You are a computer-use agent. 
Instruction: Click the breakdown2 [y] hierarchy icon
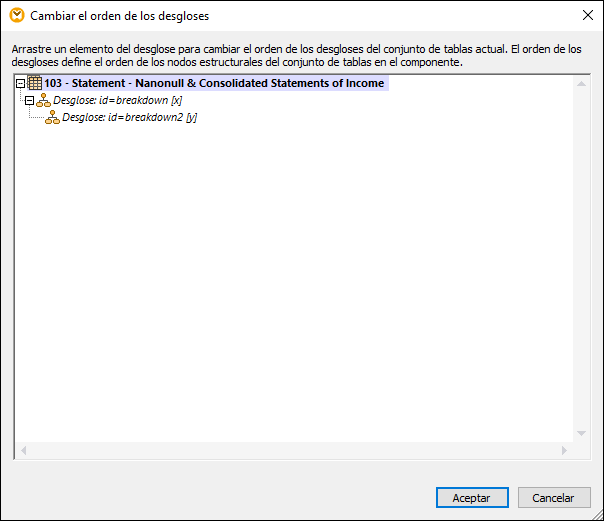[x=52, y=118]
